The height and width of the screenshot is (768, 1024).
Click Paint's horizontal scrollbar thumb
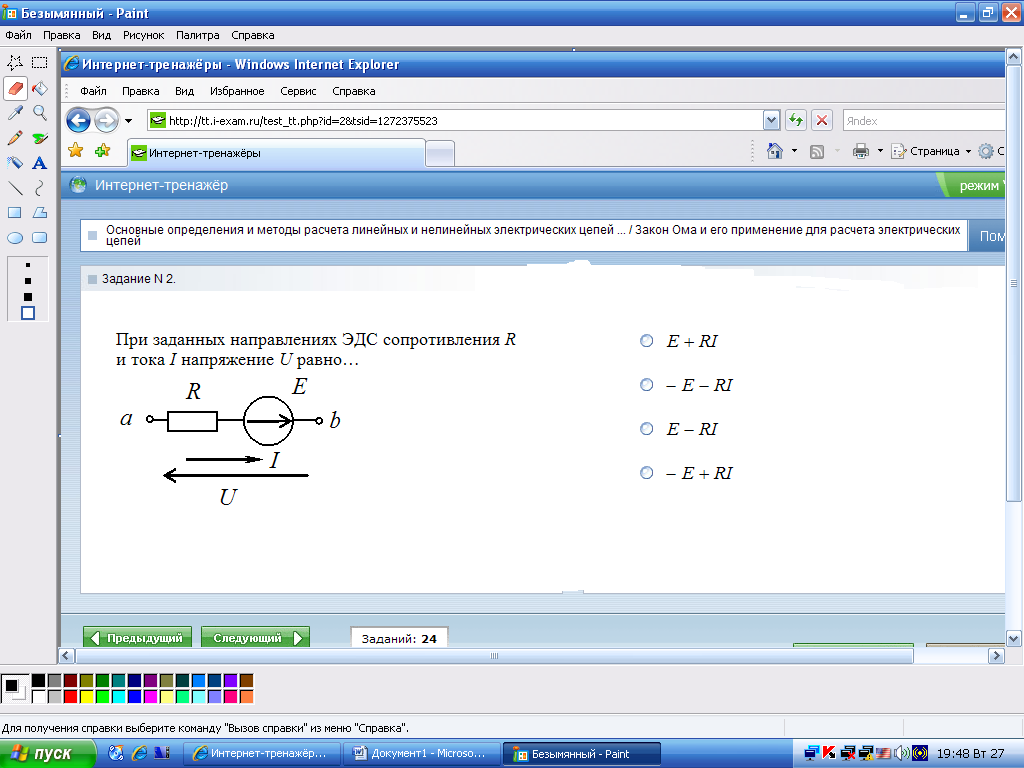(494, 656)
